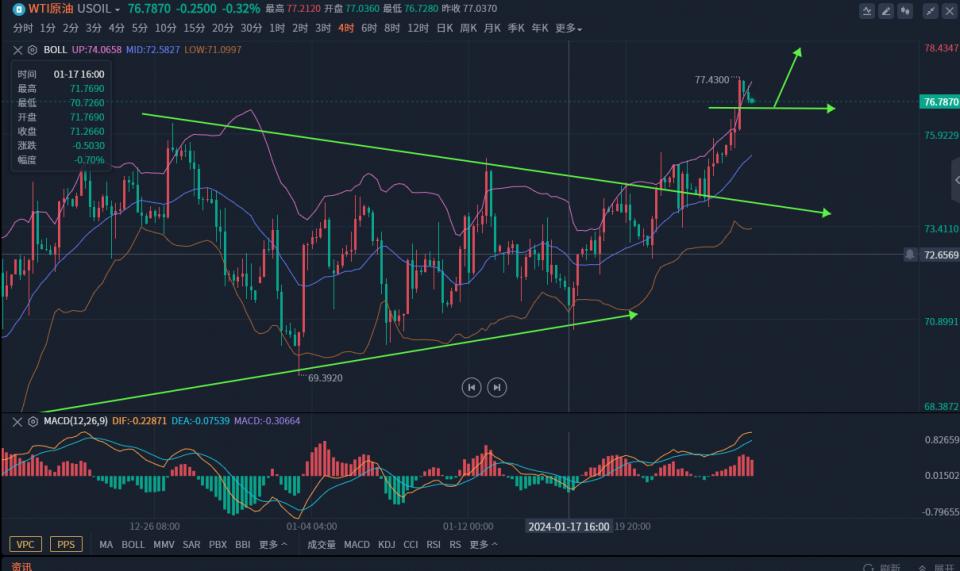Image resolution: width=960 pixels, height=571 pixels.
Task: Toggle the VPC button
Action: [25, 544]
